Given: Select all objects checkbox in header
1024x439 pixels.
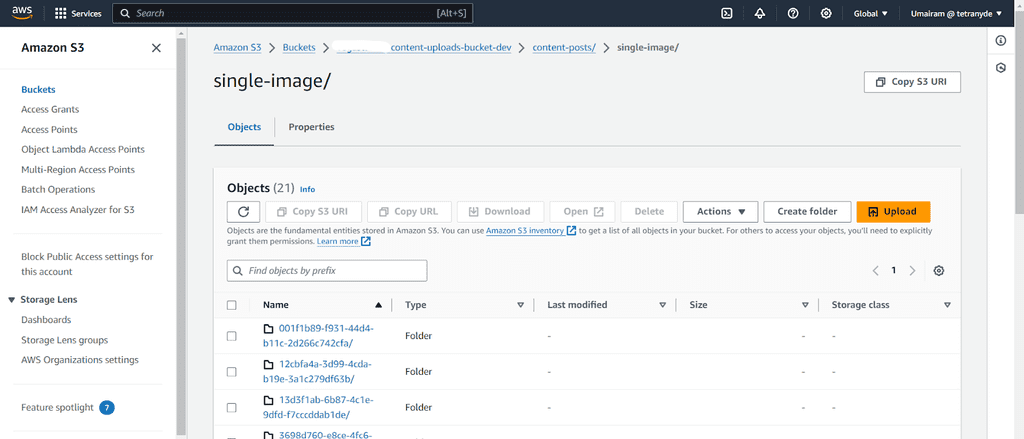Looking at the screenshot, I should (232, 305).
